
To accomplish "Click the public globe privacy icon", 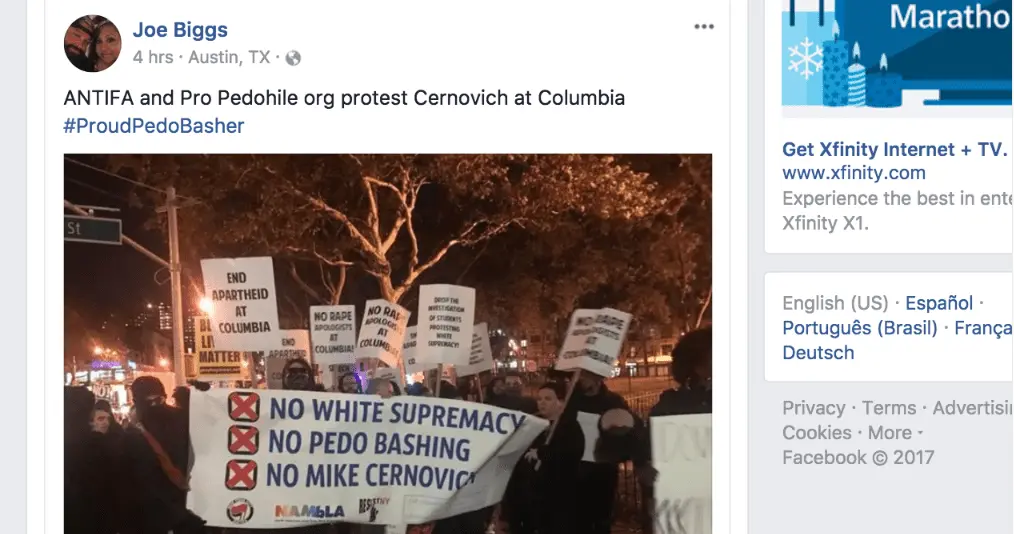I will [x=293, y=58].
